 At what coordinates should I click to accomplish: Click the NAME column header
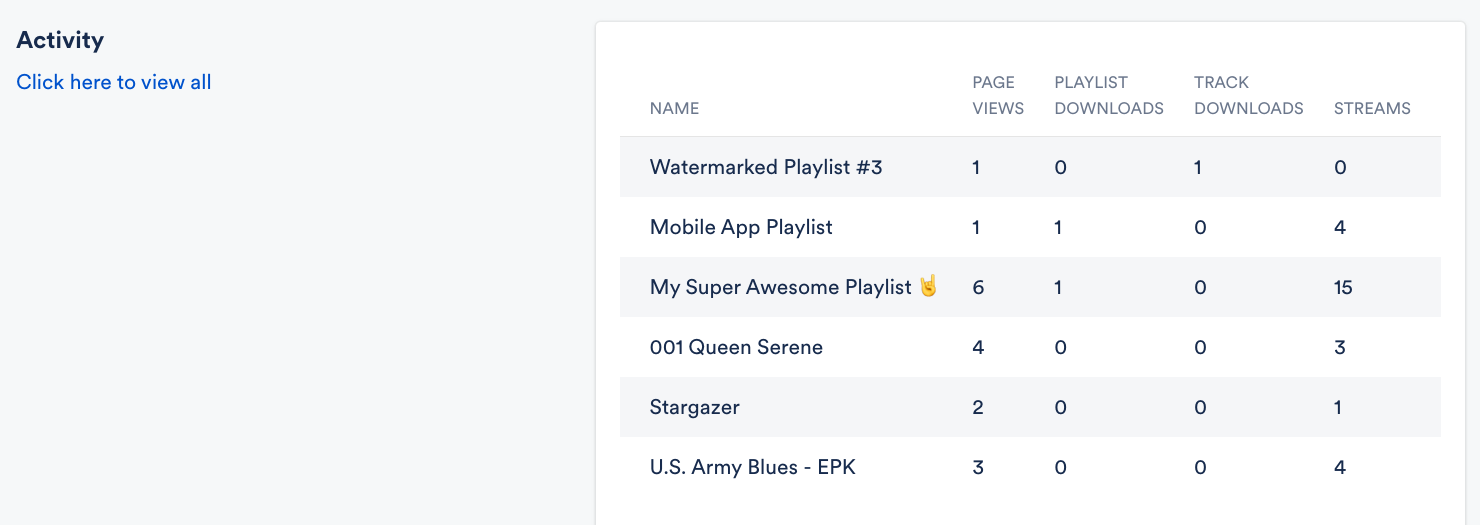tap(675, 108)
